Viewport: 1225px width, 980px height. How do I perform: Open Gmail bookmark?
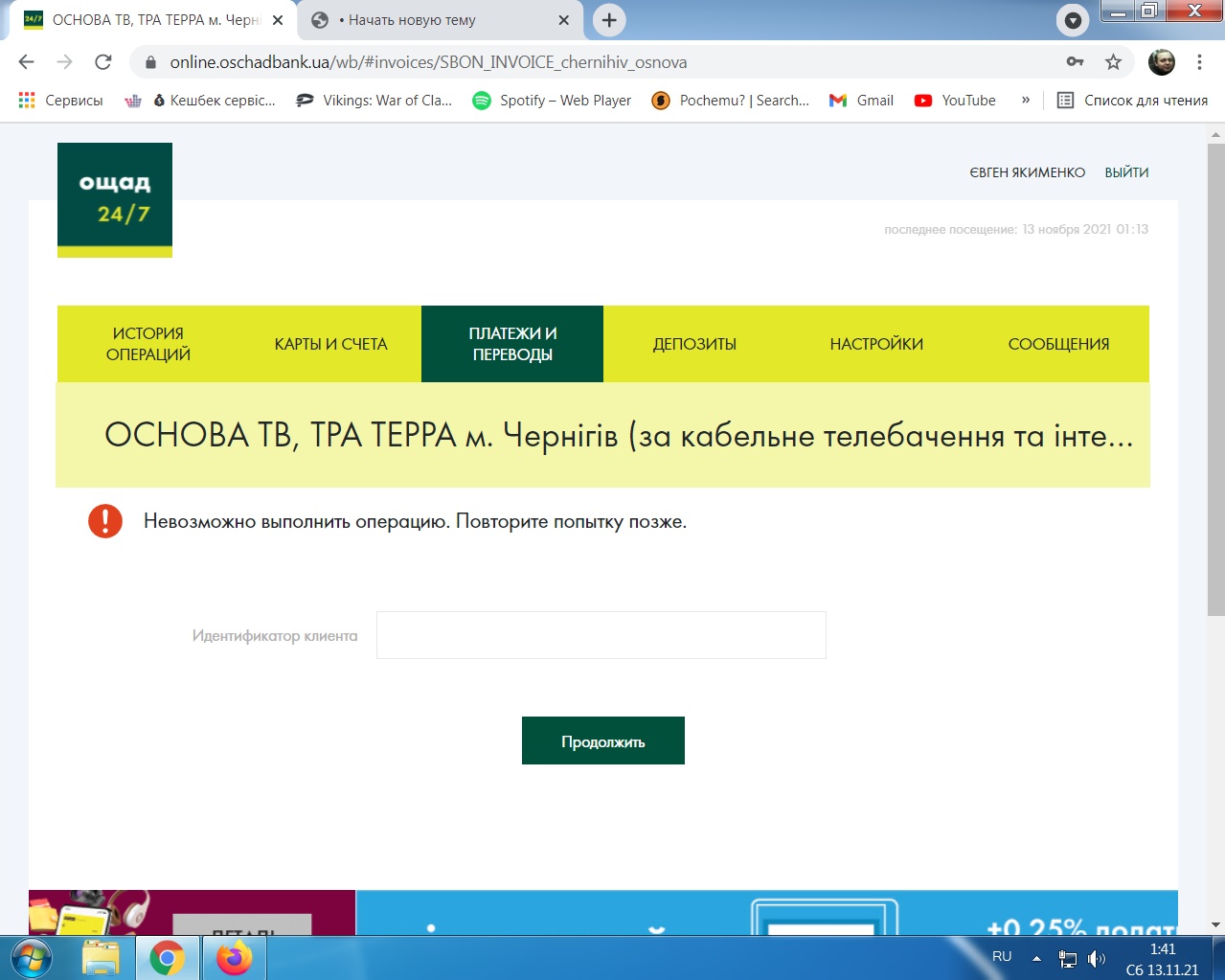click(861, 101)
